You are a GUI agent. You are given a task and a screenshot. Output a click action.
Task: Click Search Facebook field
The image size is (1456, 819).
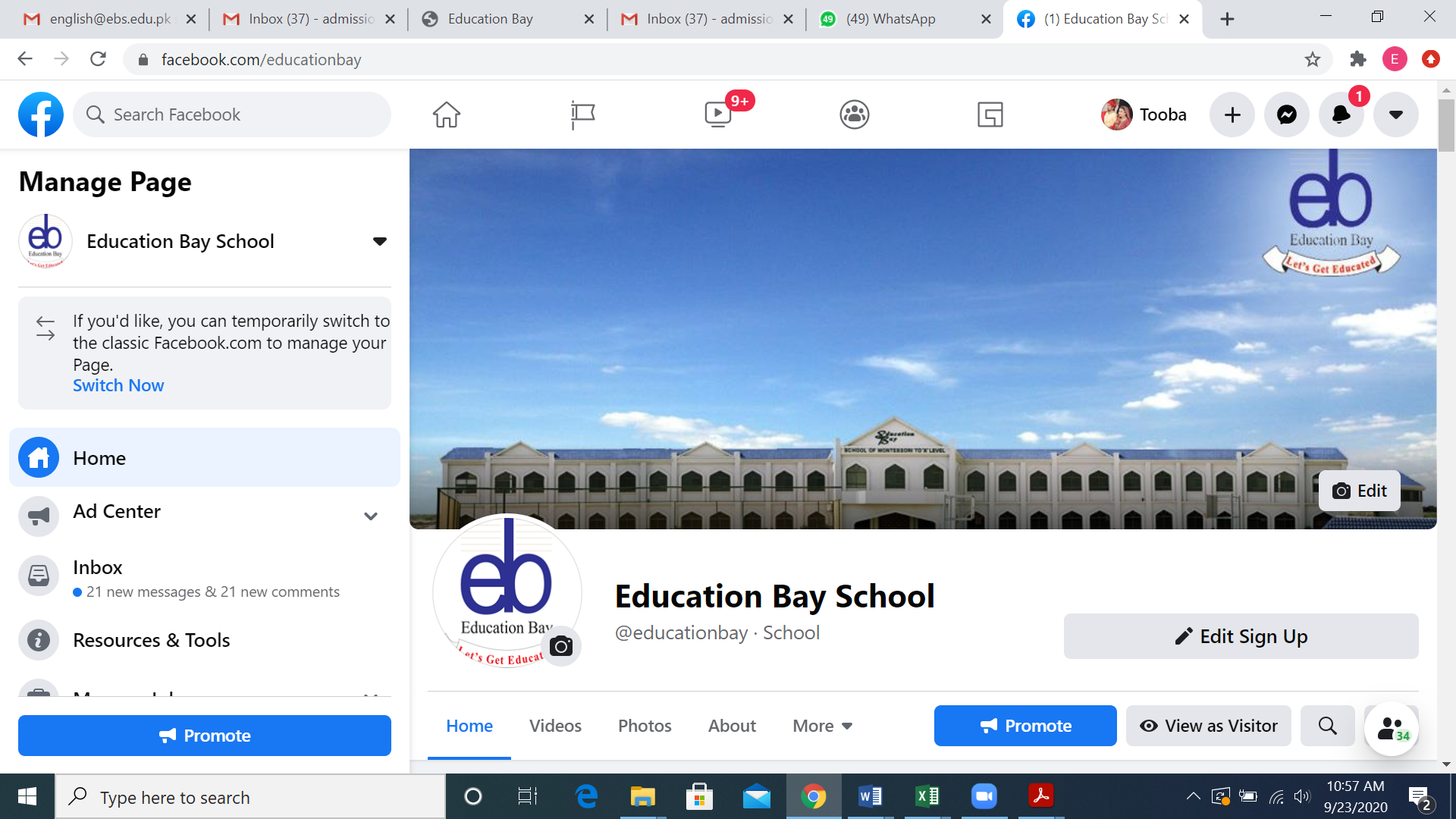[232, 115]
